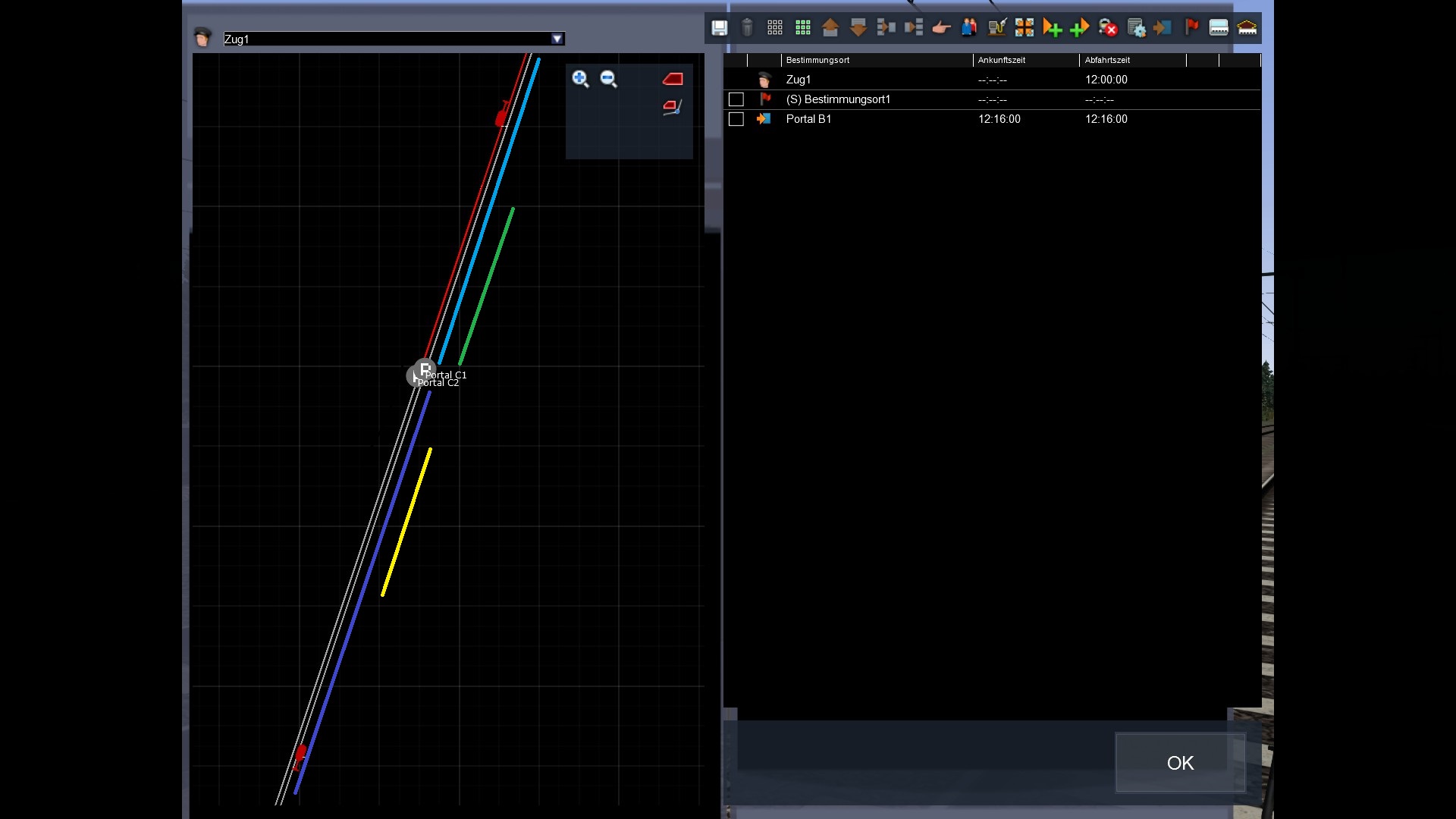Click the save timetable floppy disk icon
1456x819 pixels.
[719, 28]
